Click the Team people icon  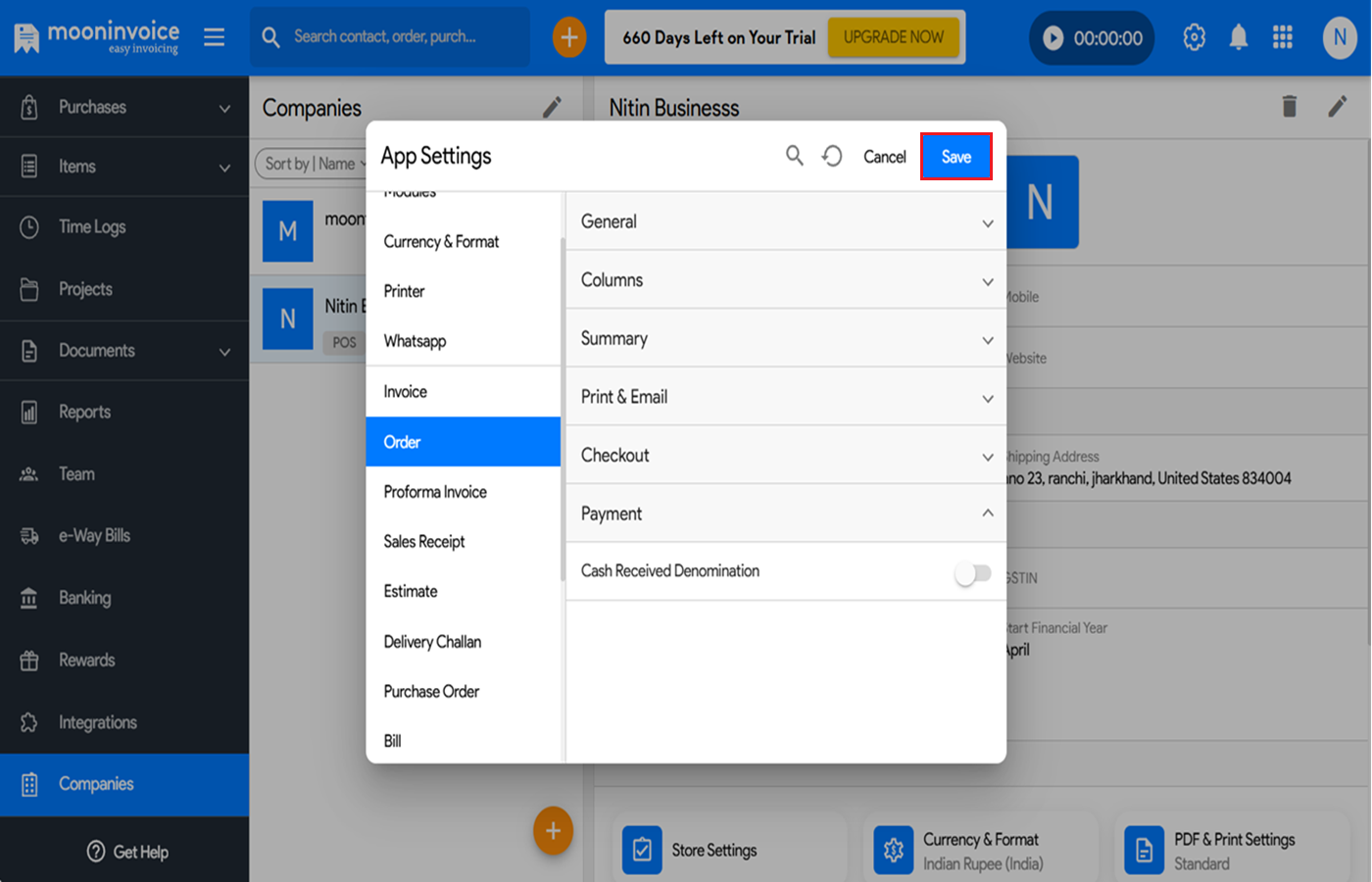29,474
